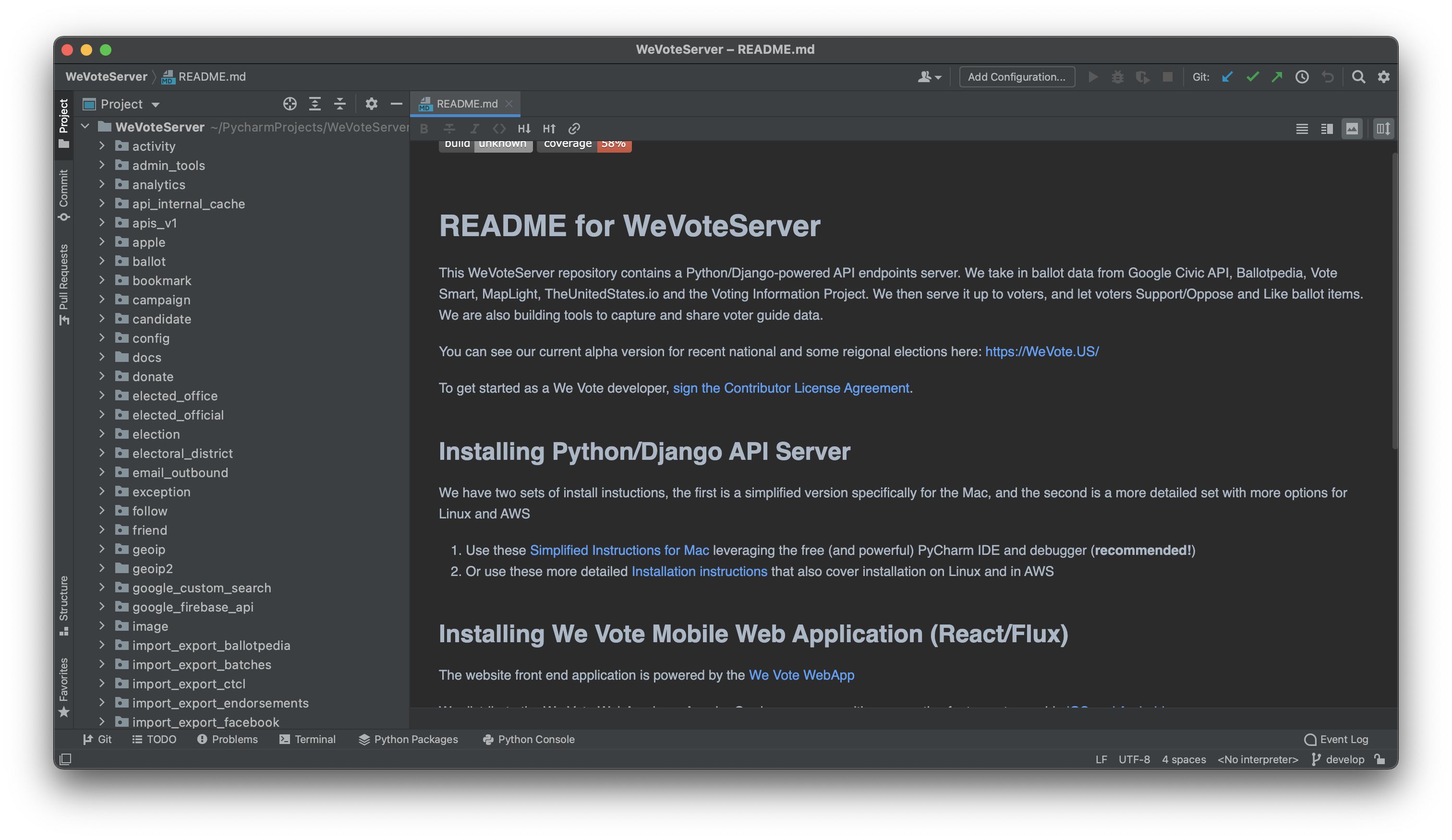Click the preview vertical scrollbar
1452x840 pixels.
pyautogui.click(x=1394, y=300)
